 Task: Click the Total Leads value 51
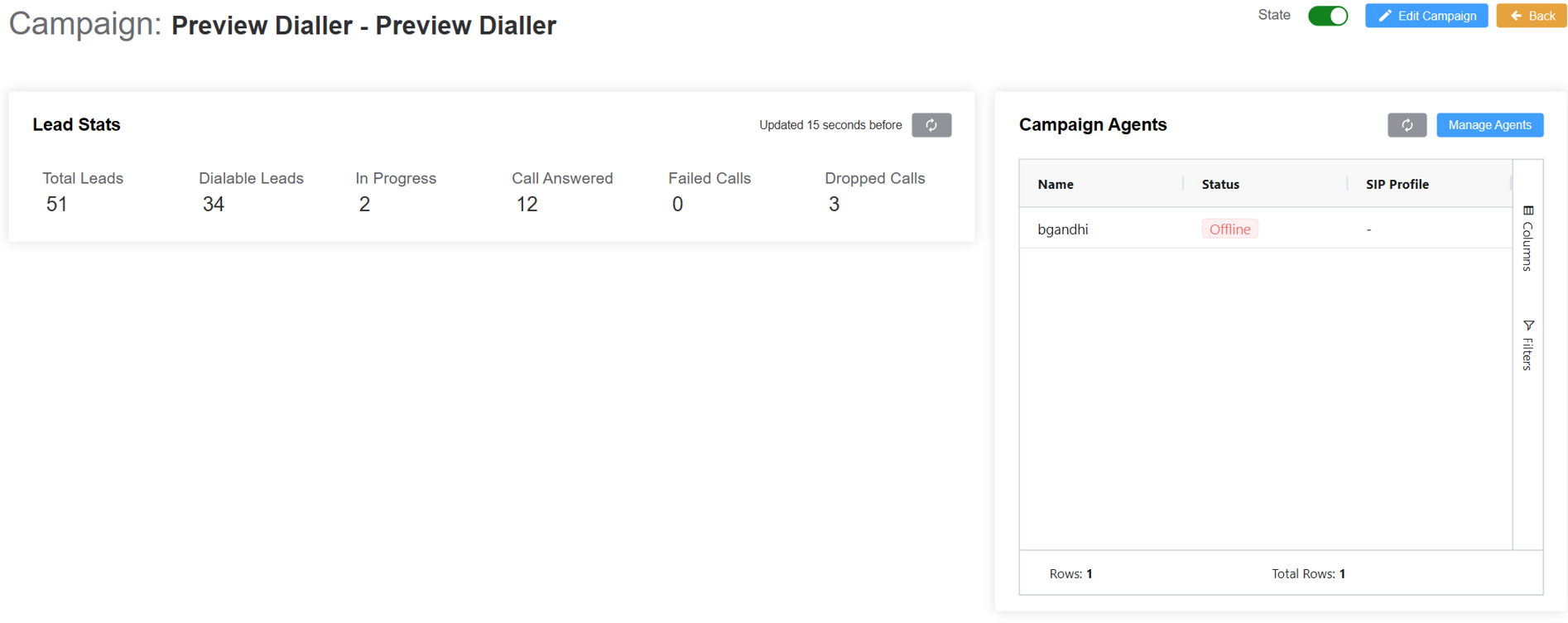(x=56, y=205)
